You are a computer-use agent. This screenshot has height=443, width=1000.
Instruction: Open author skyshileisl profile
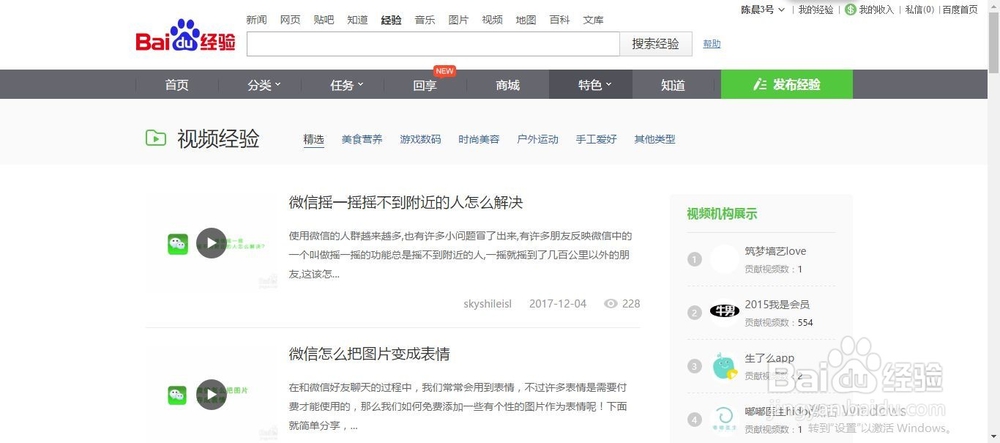coord(488,304)
